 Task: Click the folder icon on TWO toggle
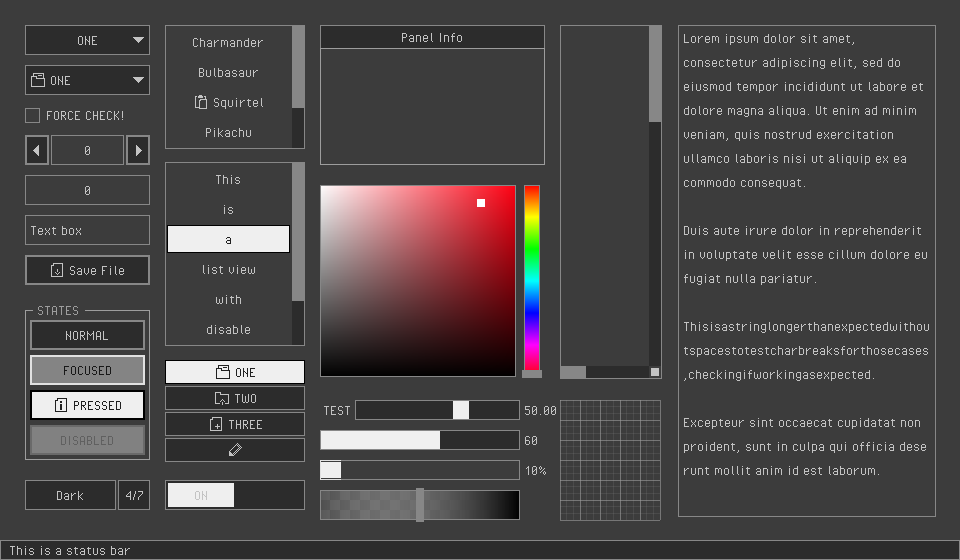[221, 398]
